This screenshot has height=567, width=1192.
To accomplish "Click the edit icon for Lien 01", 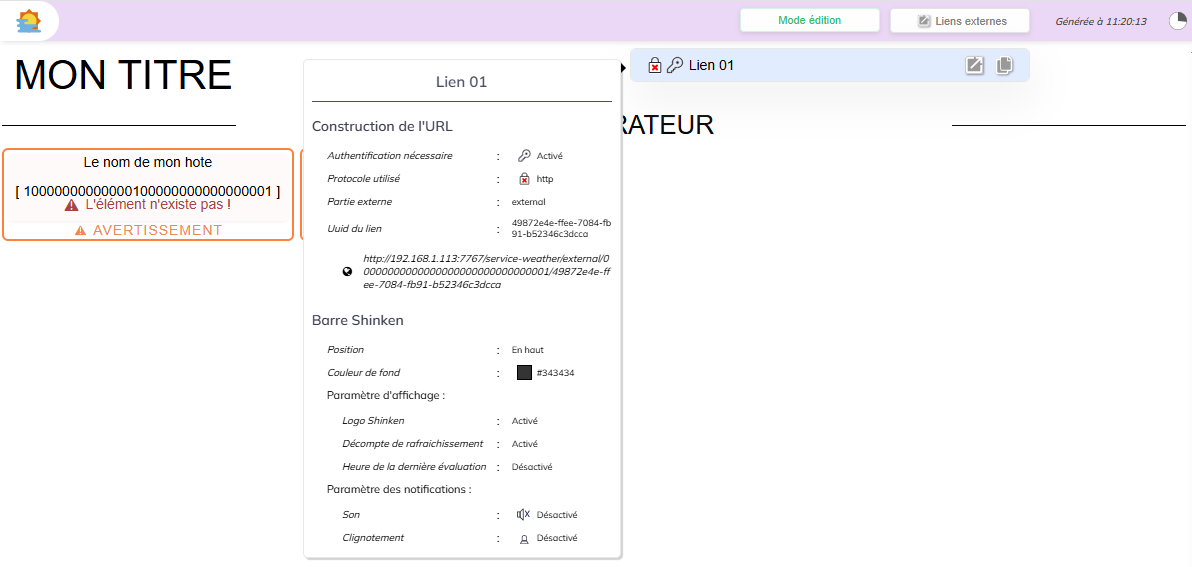I will 974,66.
